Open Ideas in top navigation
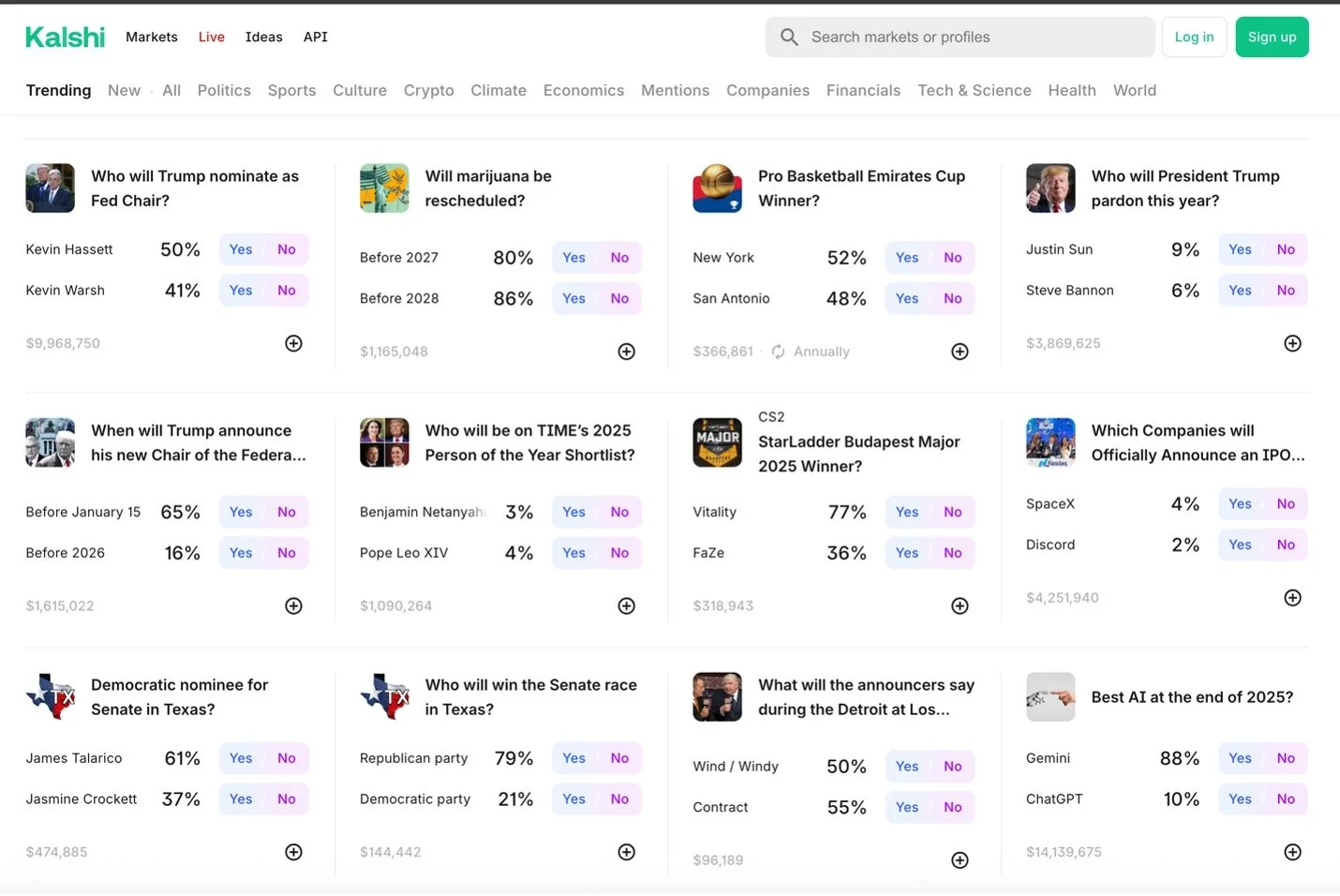Screen dimensions: 1340x896 click(263, 37)
